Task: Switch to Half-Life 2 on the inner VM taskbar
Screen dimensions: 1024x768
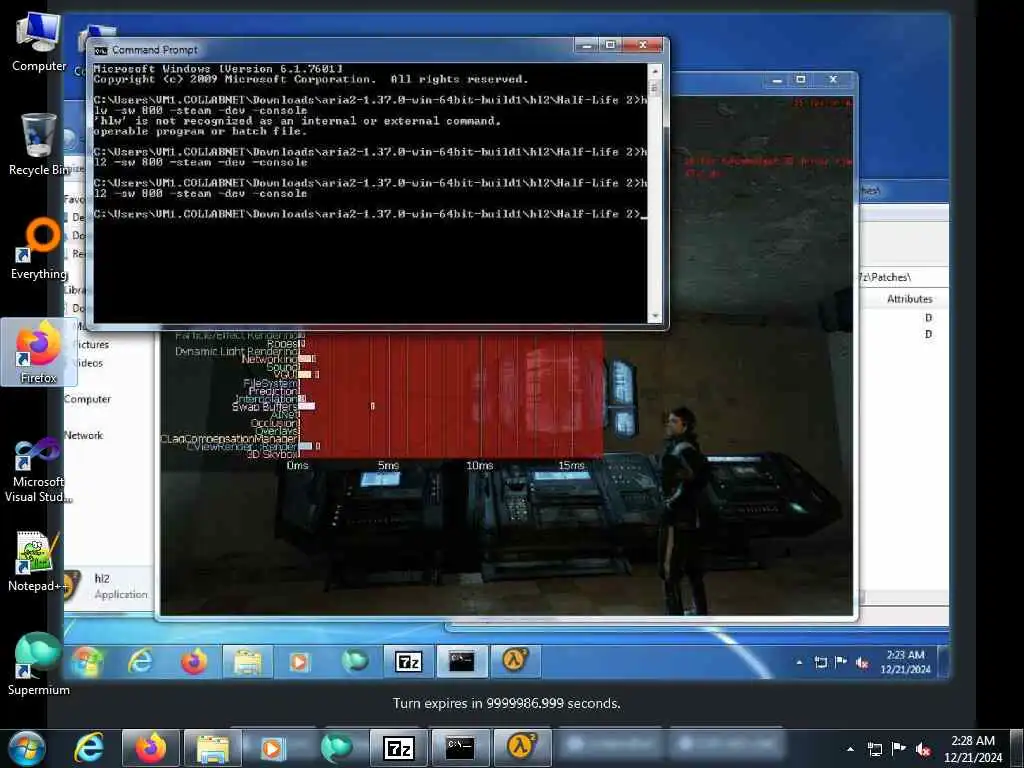Action: (515, 662)
